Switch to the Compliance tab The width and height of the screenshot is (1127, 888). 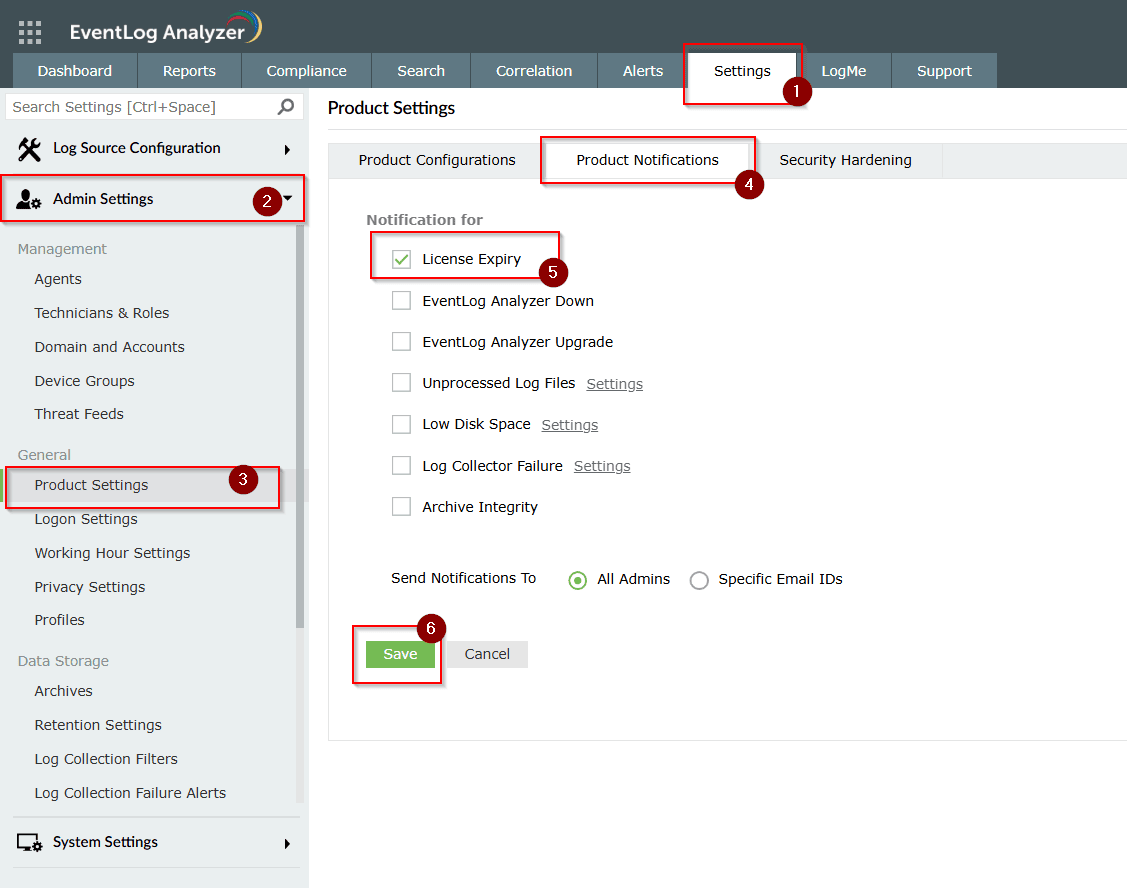[x=306, y=70]
